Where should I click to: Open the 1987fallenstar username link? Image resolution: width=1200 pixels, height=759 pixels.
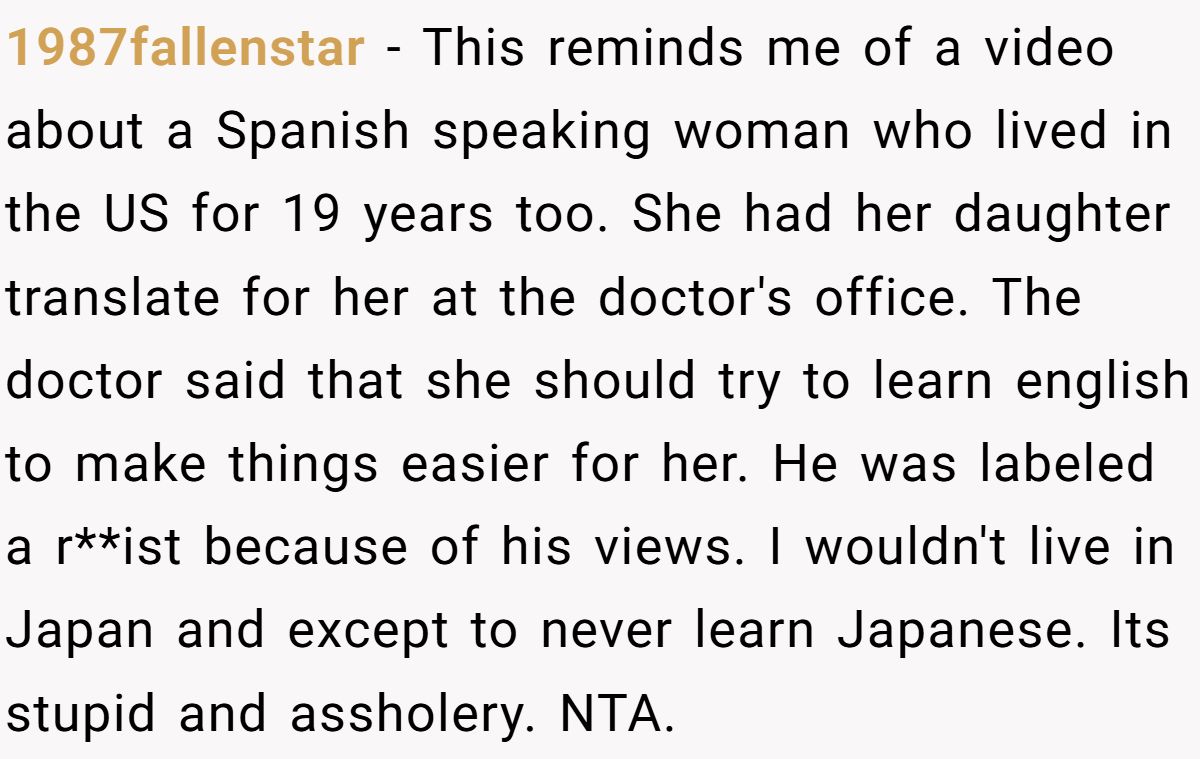(185, 48)
